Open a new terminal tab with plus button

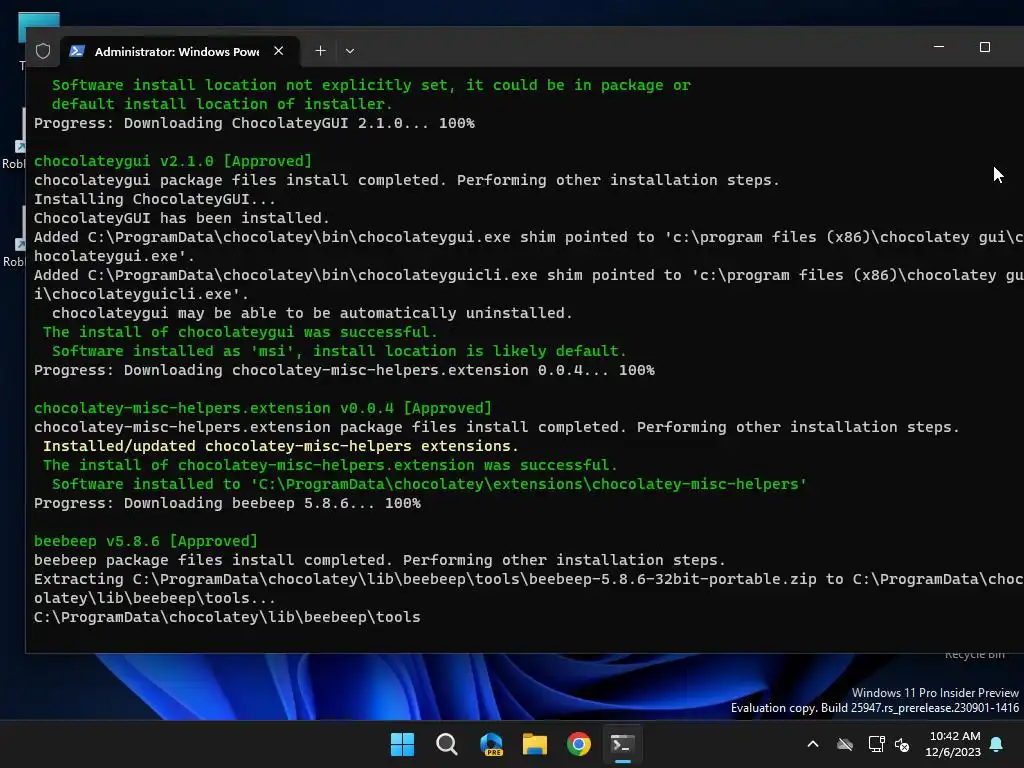[x=320, y=51]
